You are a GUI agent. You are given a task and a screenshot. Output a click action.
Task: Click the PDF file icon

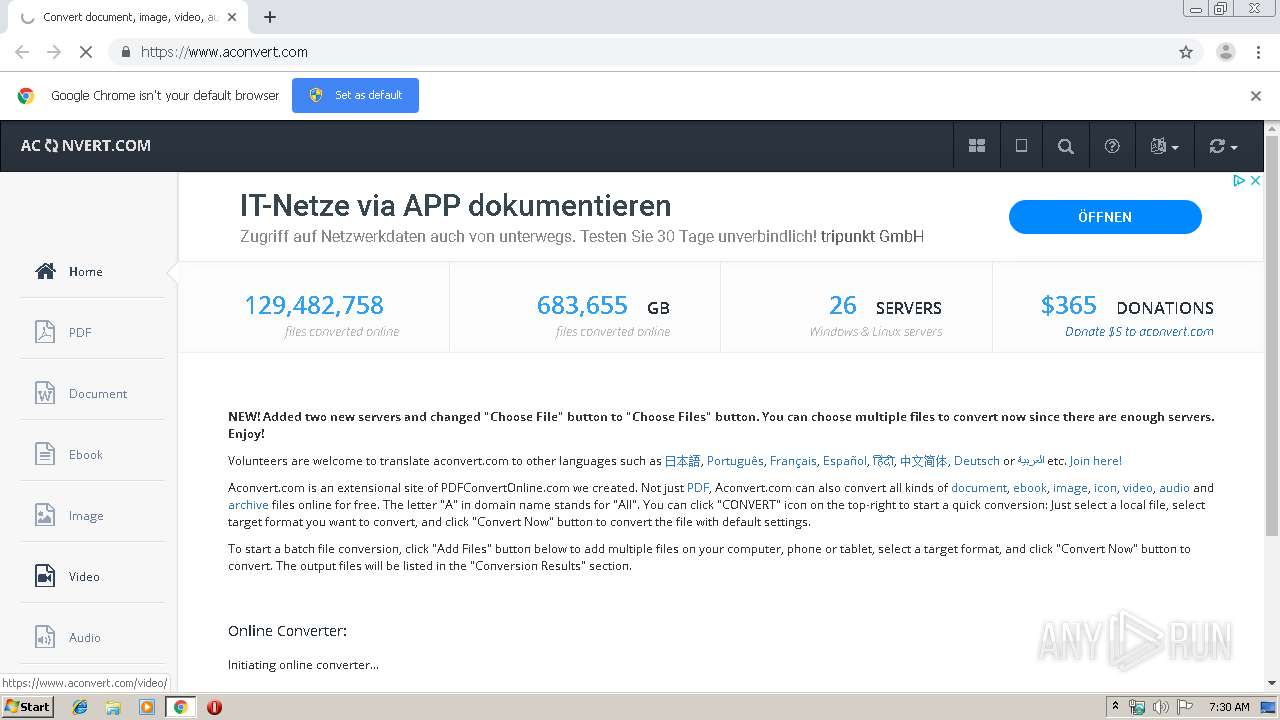(x=45, y=331)
